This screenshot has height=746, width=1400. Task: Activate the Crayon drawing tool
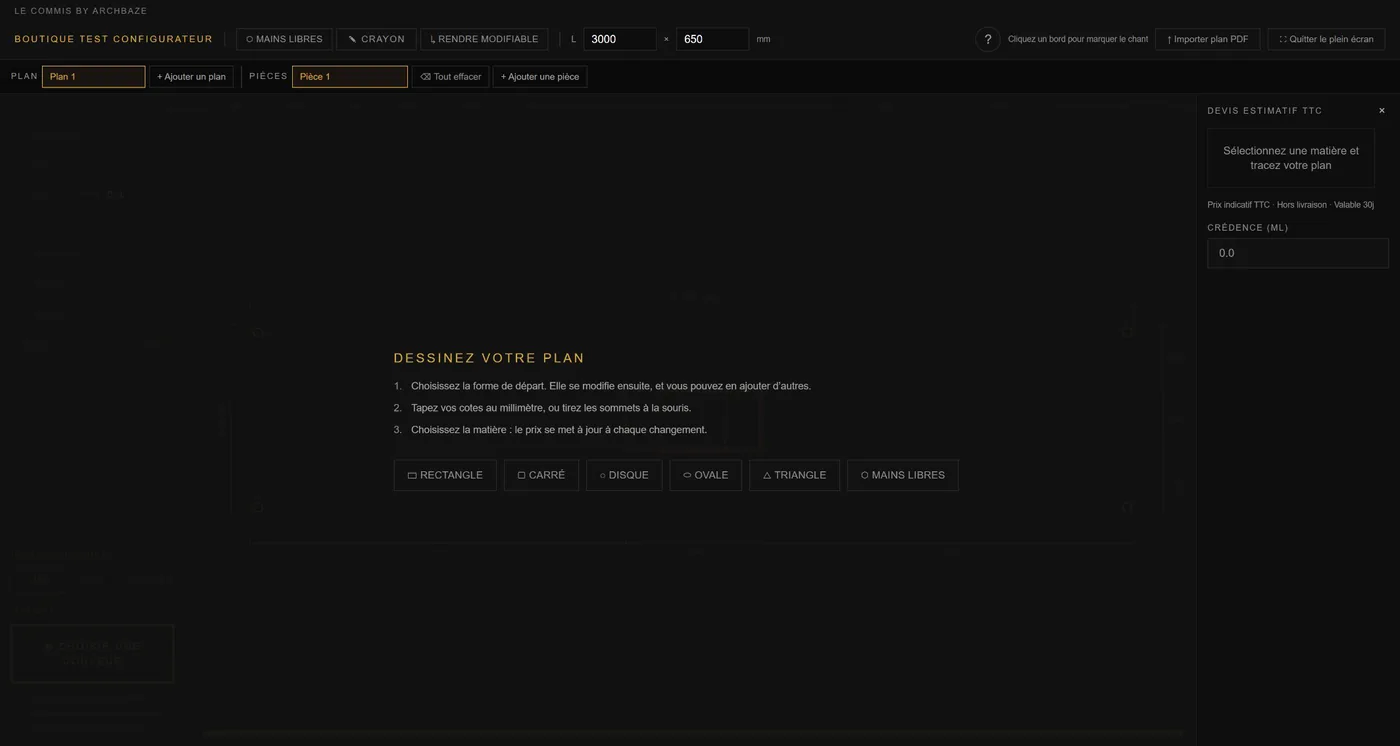point(376,39)
